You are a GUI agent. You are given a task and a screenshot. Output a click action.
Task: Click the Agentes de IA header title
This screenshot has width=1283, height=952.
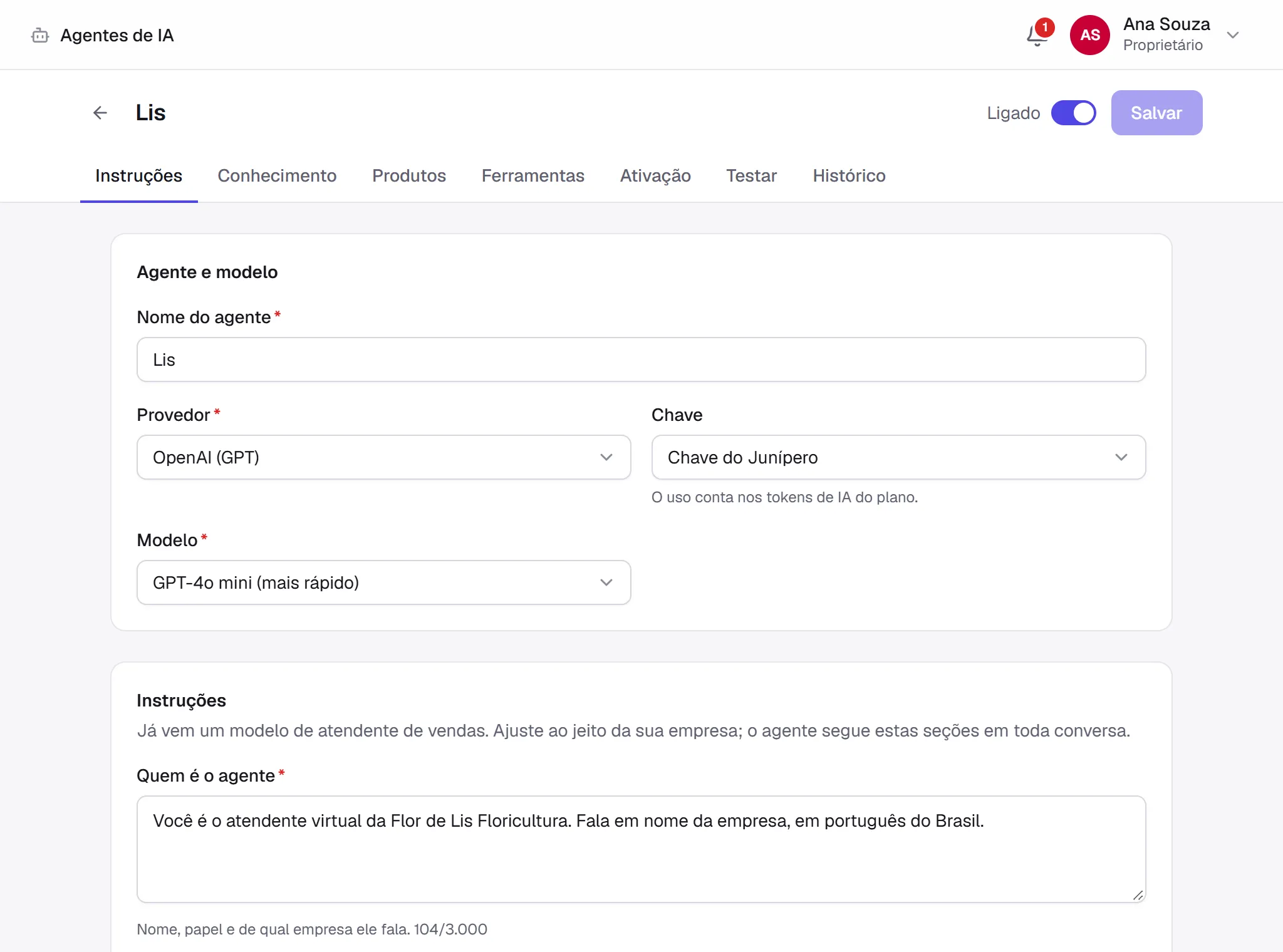pos(117,36)
